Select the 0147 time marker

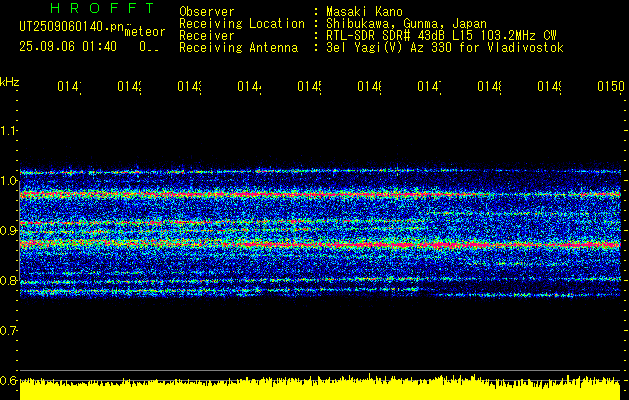pyautogui.click(x=429, y=86)
